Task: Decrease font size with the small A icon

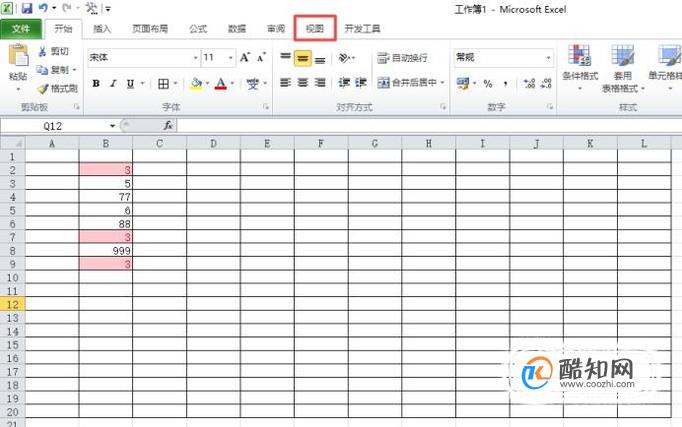Action: (261, 57)
